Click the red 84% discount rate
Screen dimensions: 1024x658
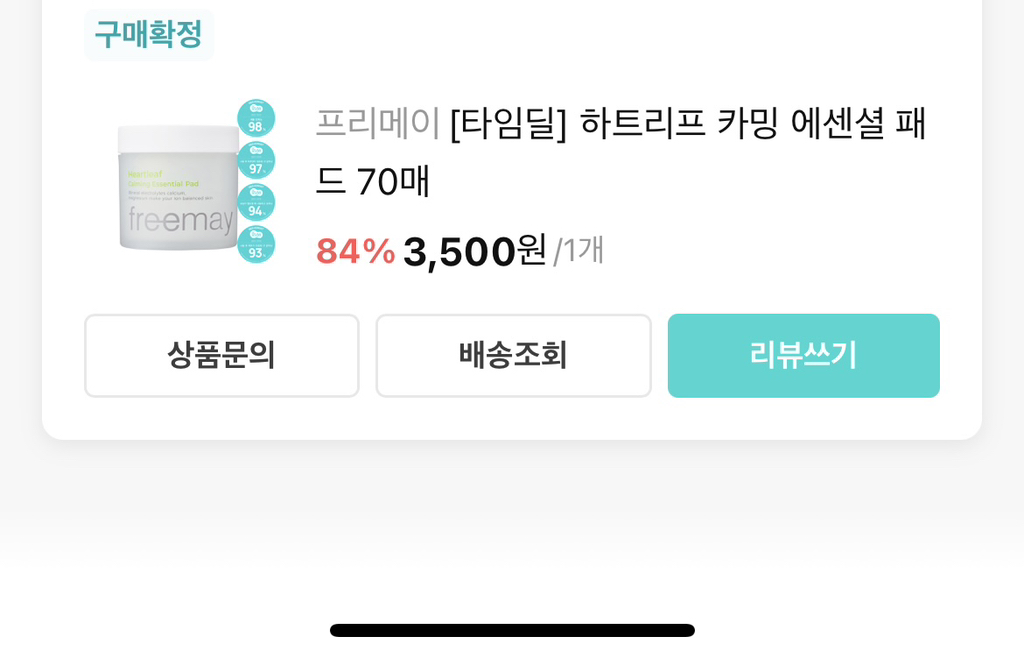355,251
